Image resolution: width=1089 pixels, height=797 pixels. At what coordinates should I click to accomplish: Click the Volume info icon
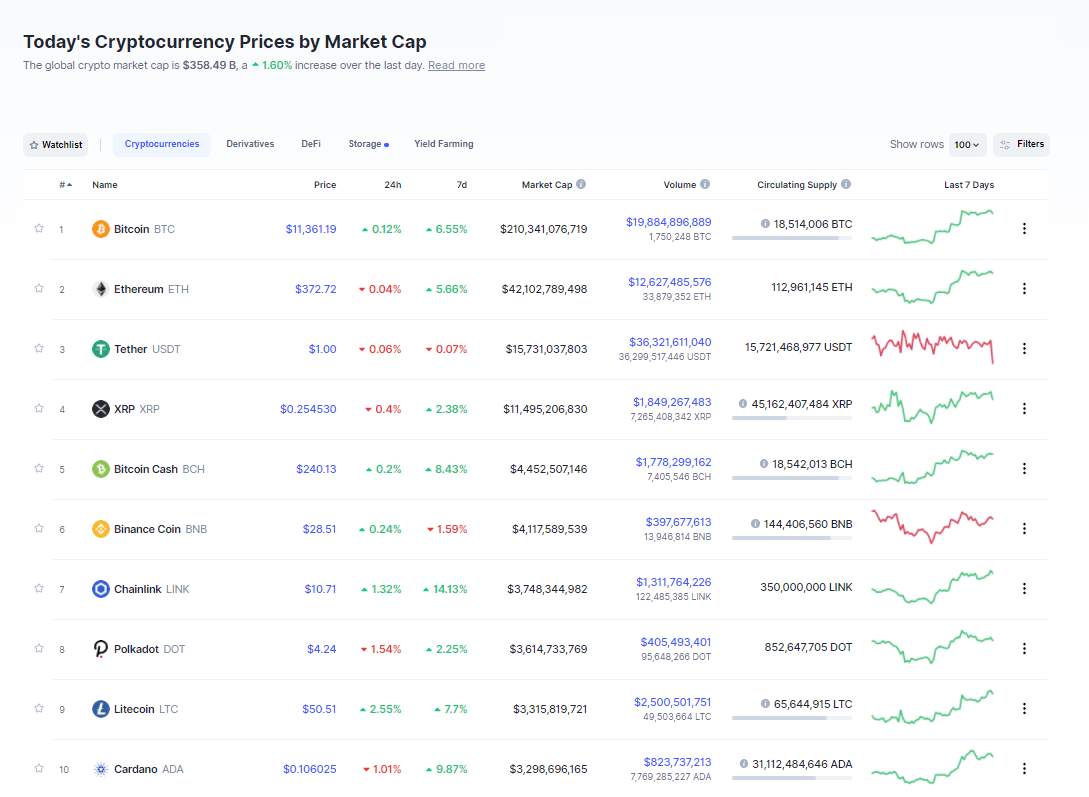pyautogui.click(x=705, y=184)
